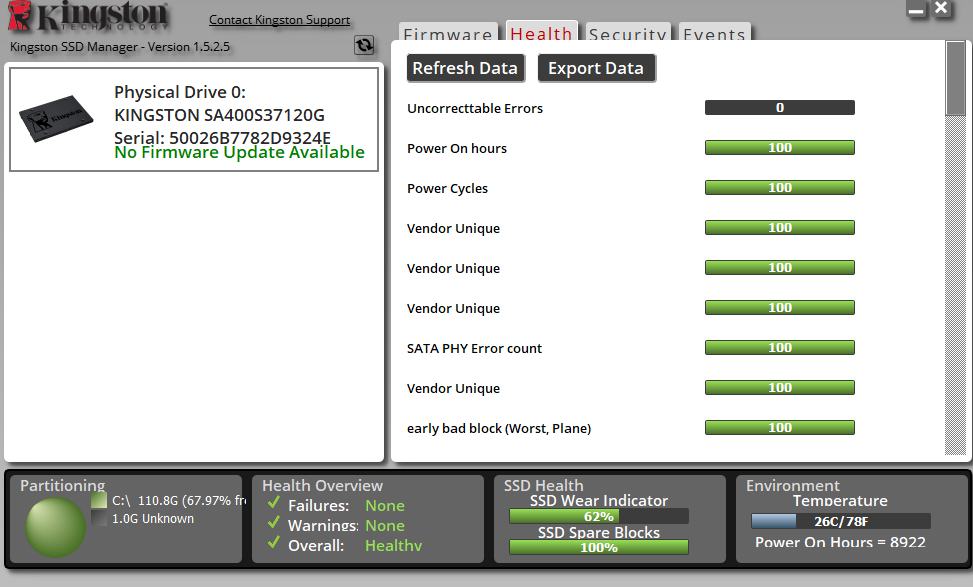Click the refresh drive list icon
This screenshot has height=587, width=973.
(x=364, y=45)
